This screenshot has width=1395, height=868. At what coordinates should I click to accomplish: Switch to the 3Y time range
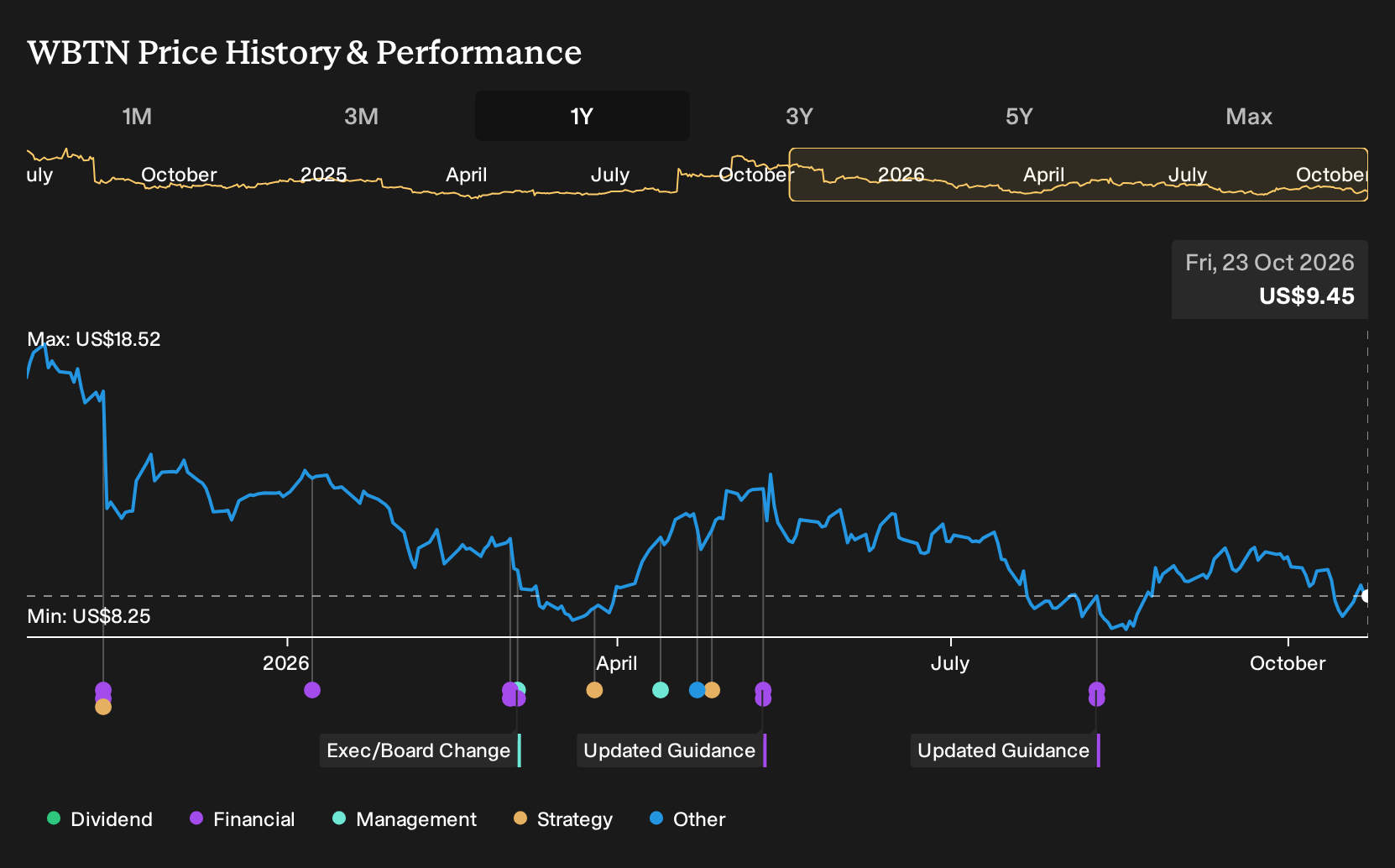tap(799, 116)
